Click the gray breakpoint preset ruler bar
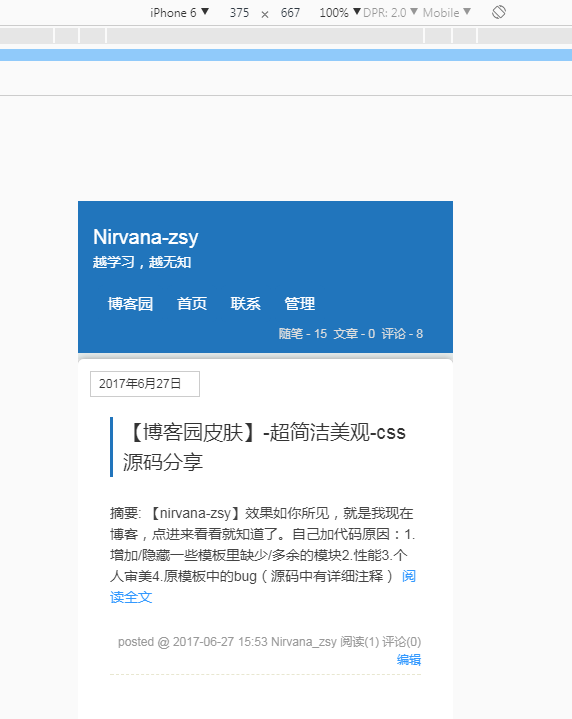This screenshot has height=719, width=572. coord(286,35)
